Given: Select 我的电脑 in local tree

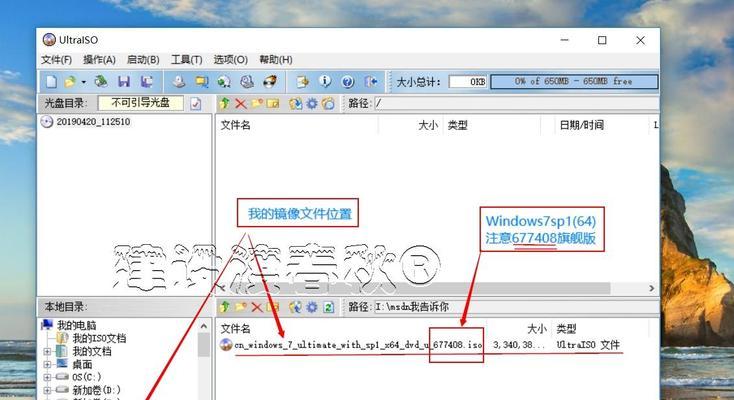Looking at the screenshot, I should [x=76, y=325].
